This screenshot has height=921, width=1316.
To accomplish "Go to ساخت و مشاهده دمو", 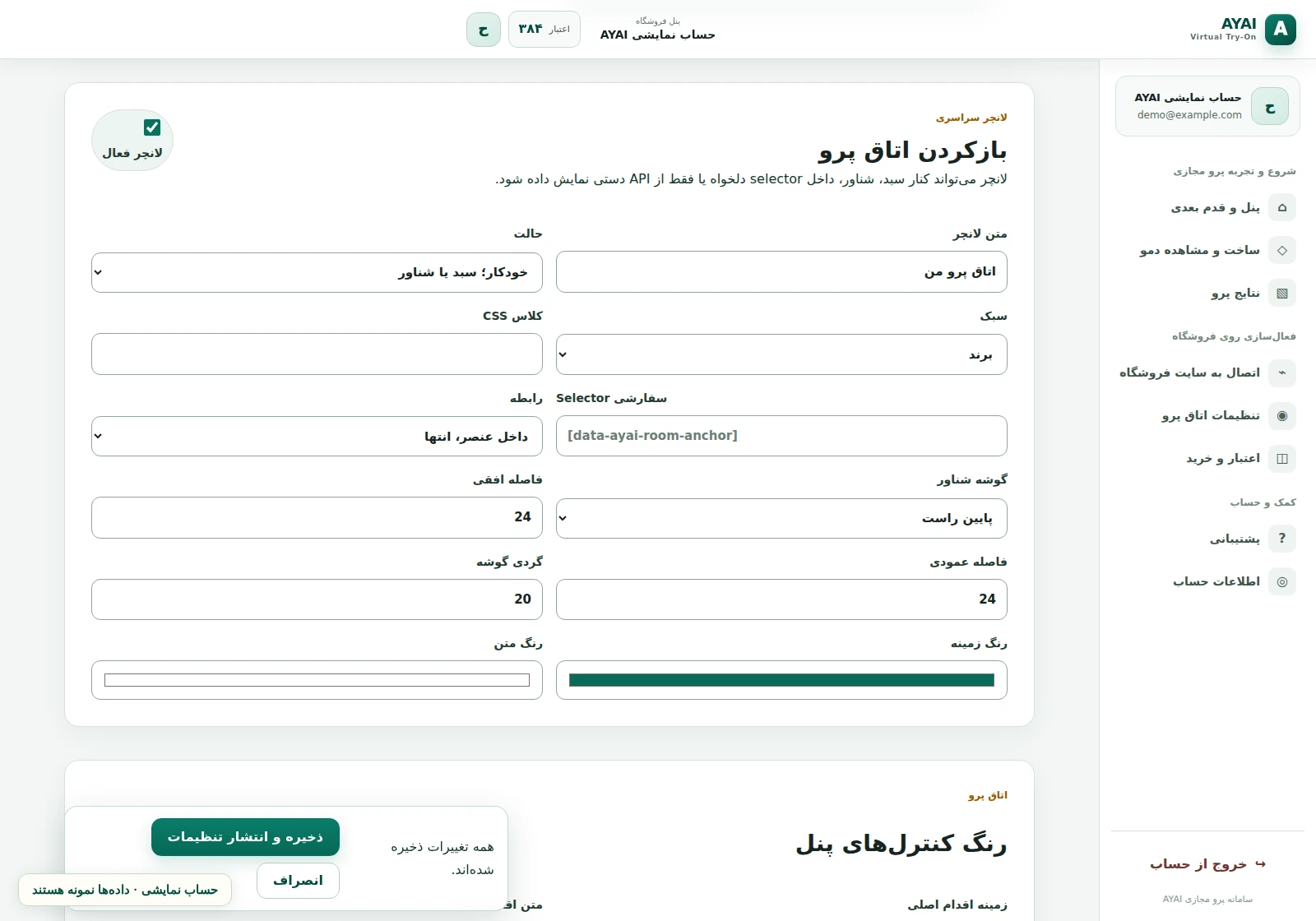I will pyautogui.click(x=1207, y=250).
